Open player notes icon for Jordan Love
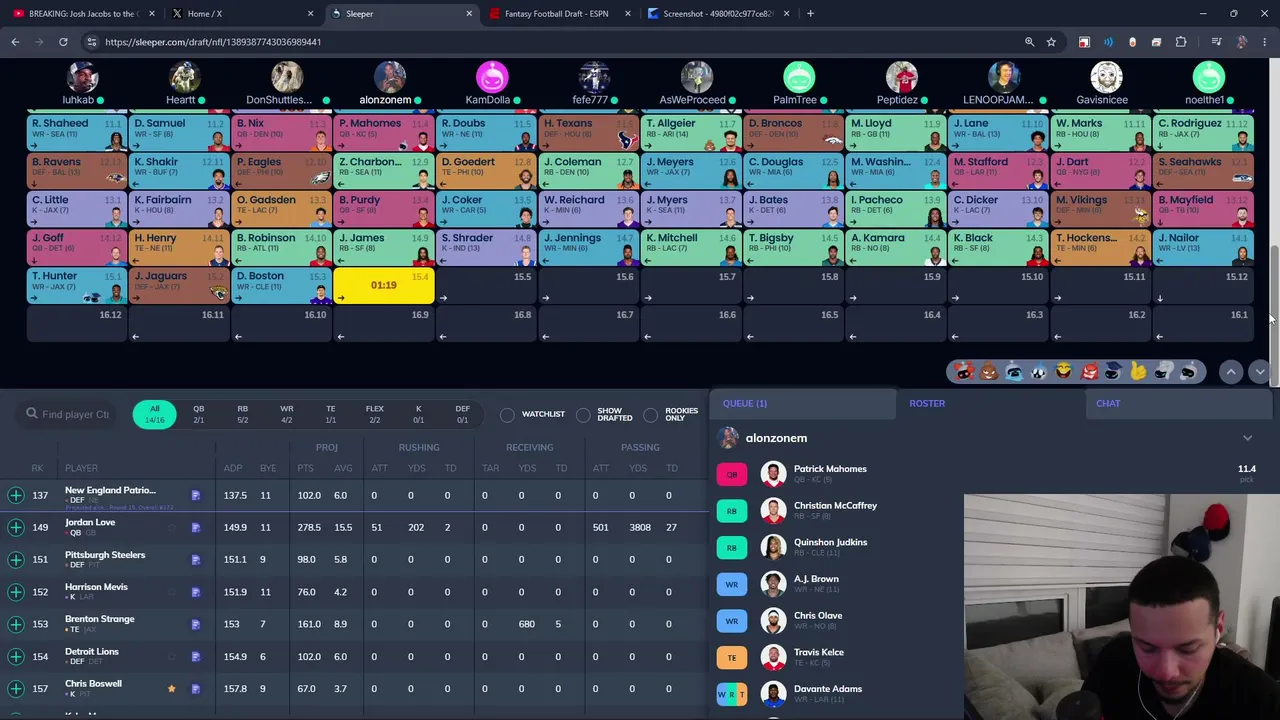The image size is (1280, 720). [195, 527]
